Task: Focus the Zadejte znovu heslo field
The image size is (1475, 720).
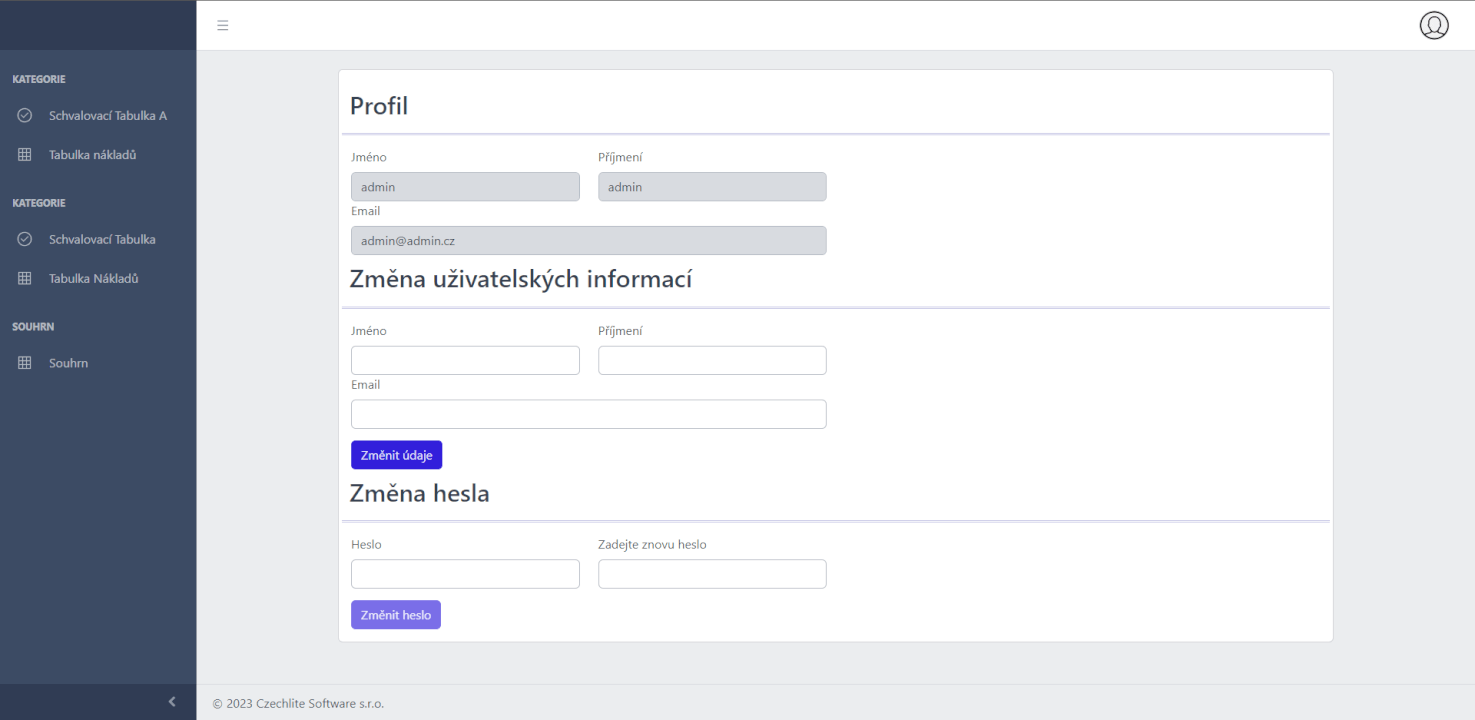Action: [712, 574]
